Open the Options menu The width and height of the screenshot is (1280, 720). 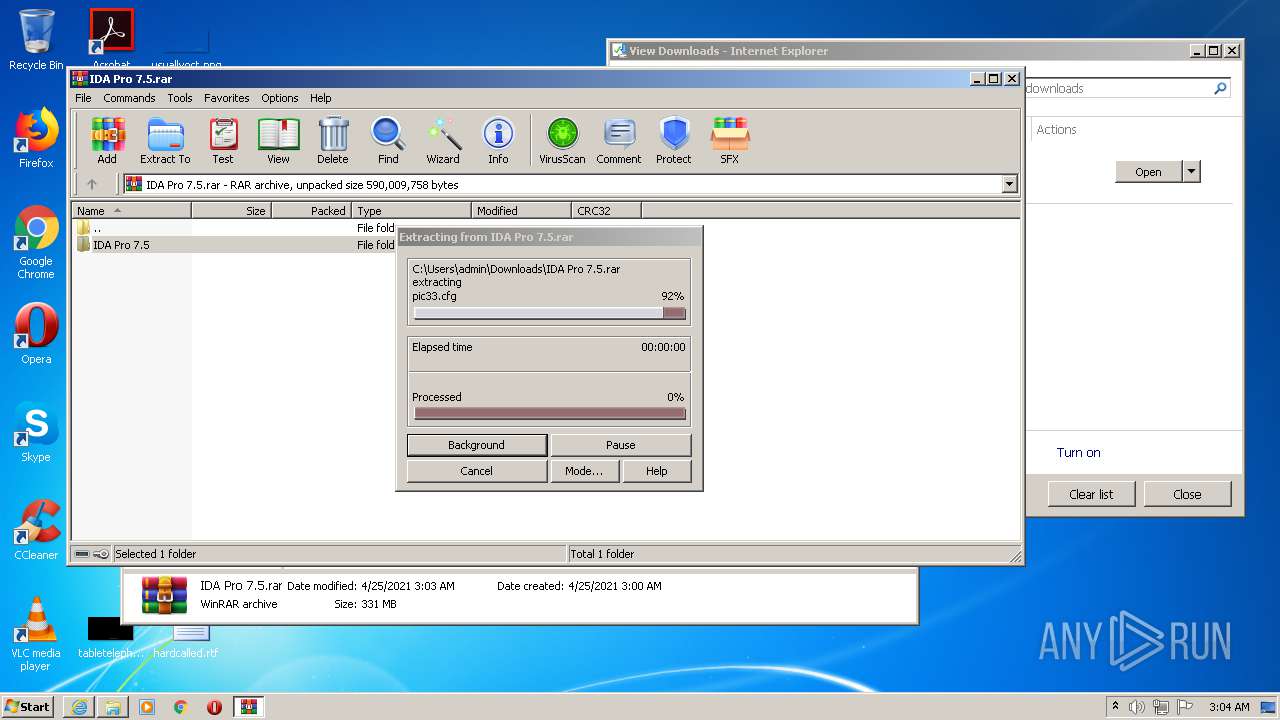pos(280,98)
